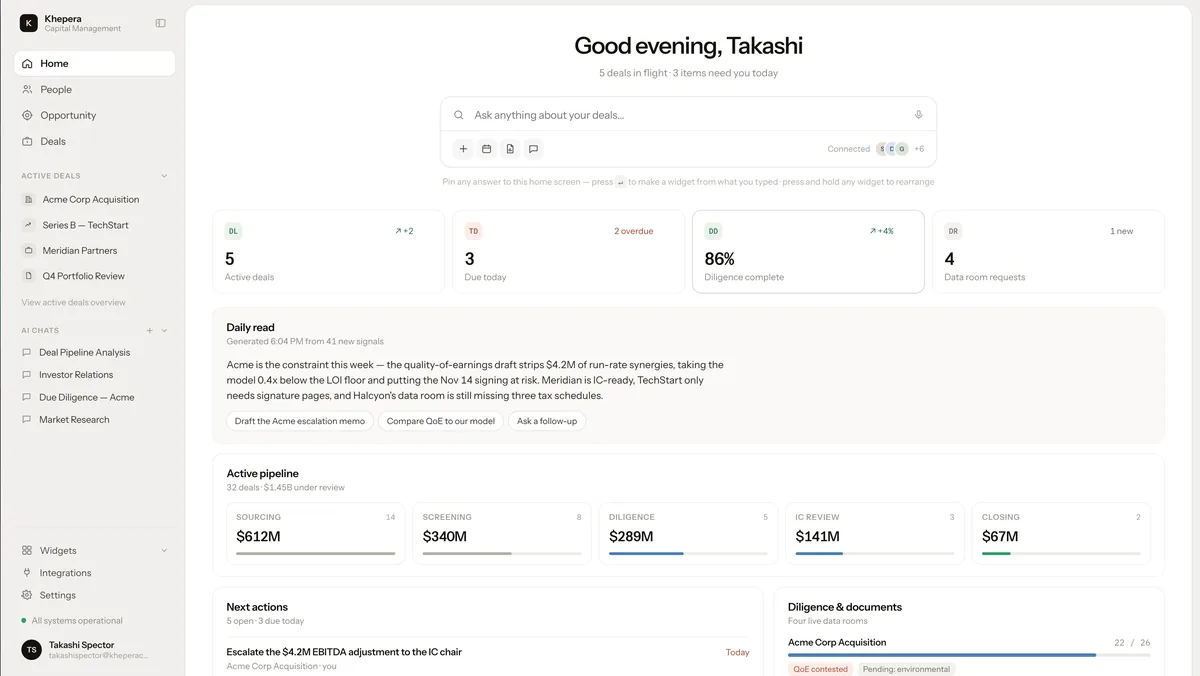
Task: Open the People section
Action: point(95,90)
